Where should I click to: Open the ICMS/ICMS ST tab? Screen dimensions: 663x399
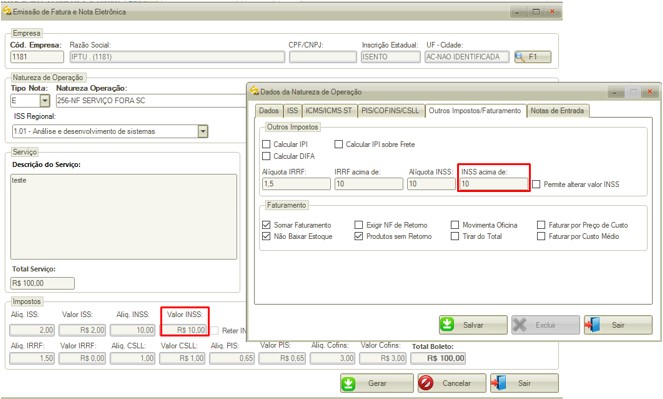pyautogui.click(x=329, y=111)
